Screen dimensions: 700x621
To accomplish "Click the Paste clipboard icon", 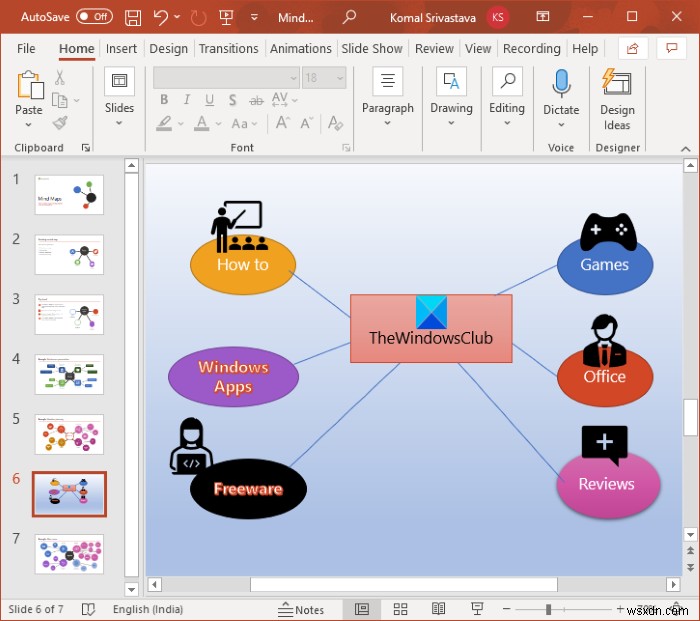I will click(29, 85).
